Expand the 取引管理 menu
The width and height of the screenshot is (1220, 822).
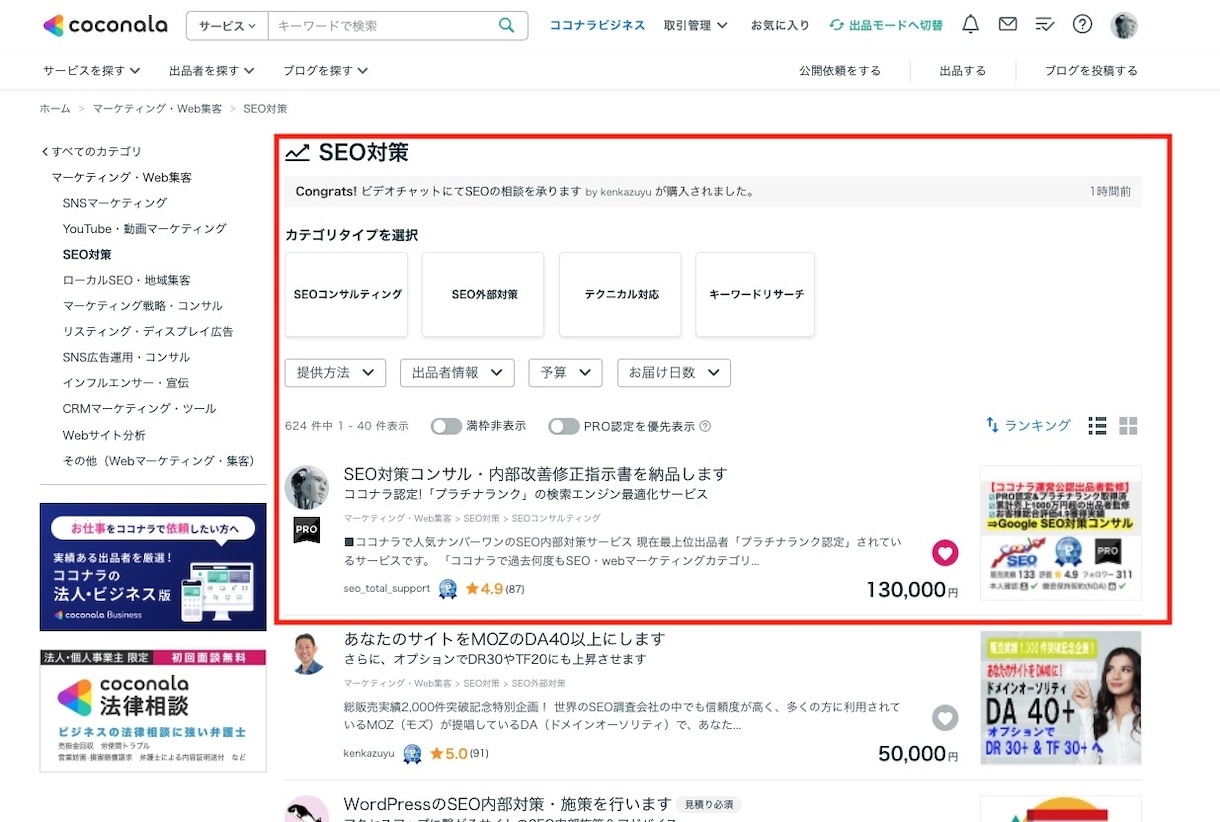pyautogui.click(x=696, y=25)
